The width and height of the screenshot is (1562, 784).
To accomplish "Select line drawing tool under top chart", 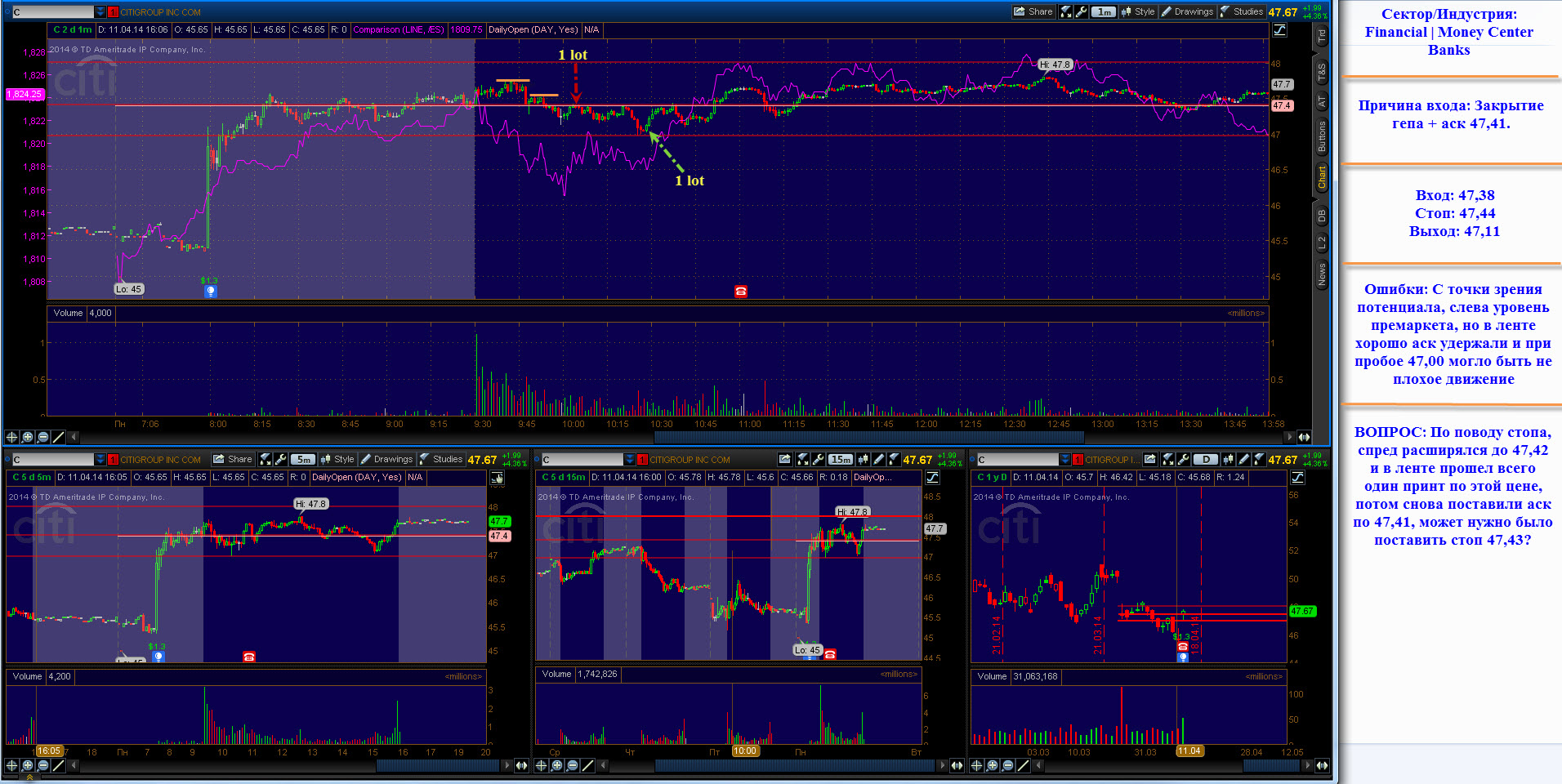I will (x=58, y=437).
